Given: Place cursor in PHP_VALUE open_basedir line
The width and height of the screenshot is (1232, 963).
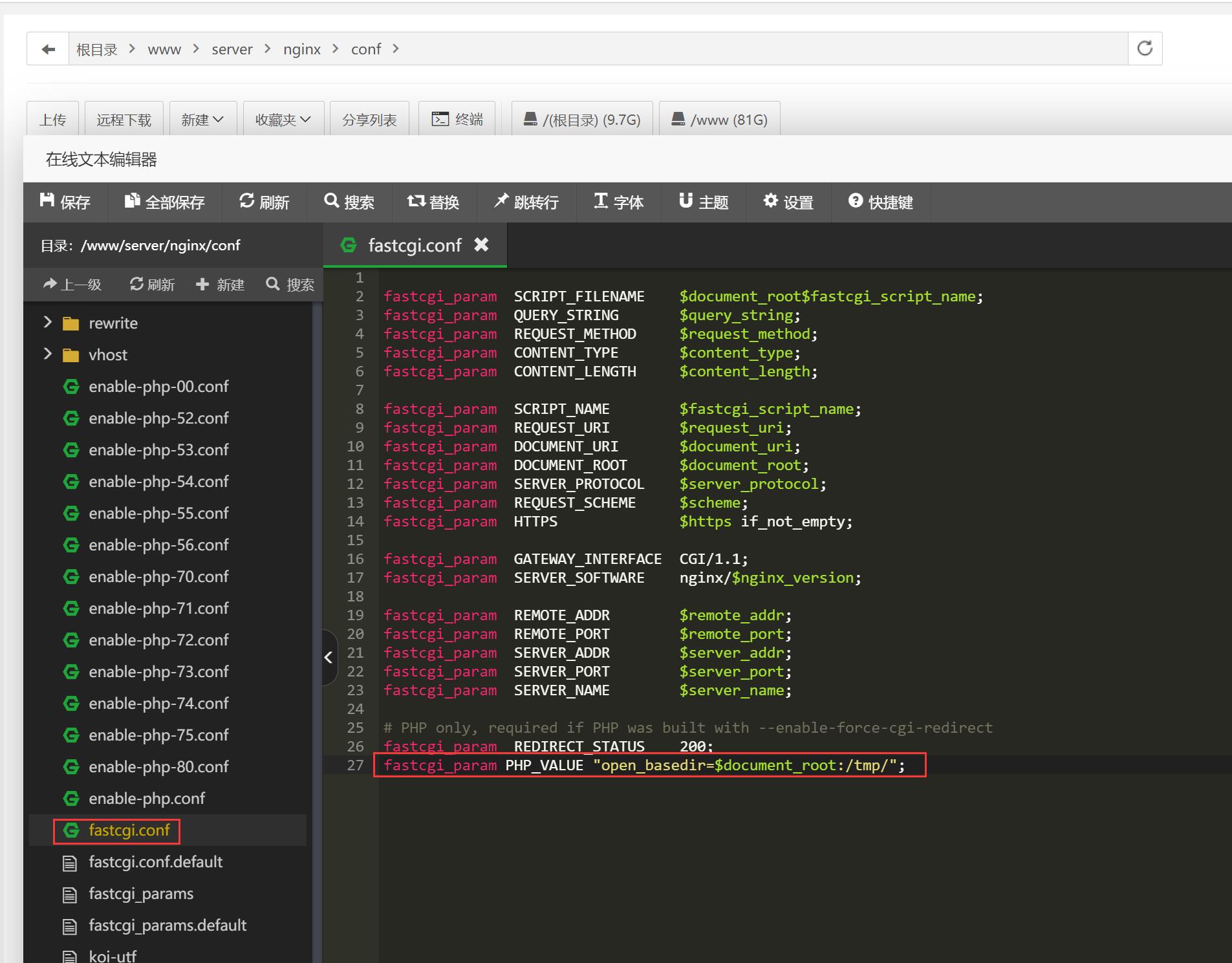Looking at the screenshot, I should coord(644,765).
